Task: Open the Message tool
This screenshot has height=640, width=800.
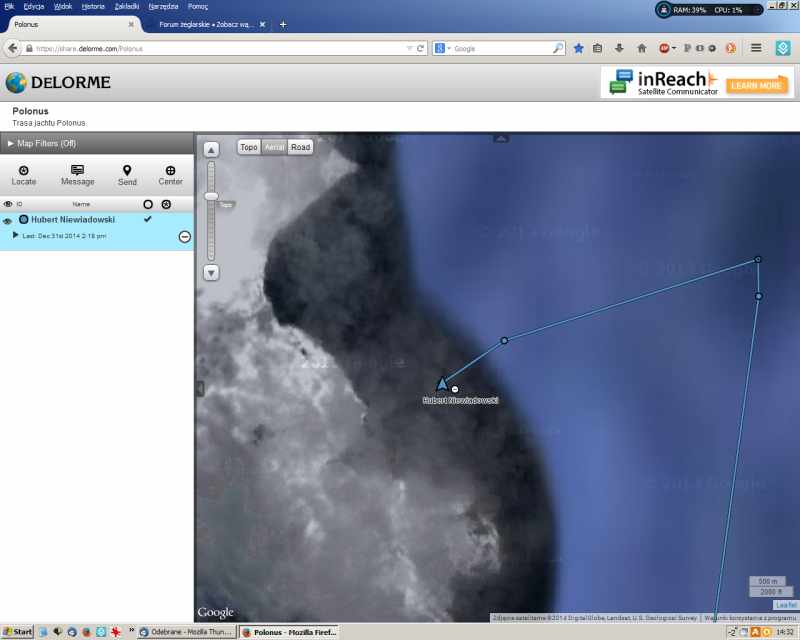Action: [x=77, y=171]
